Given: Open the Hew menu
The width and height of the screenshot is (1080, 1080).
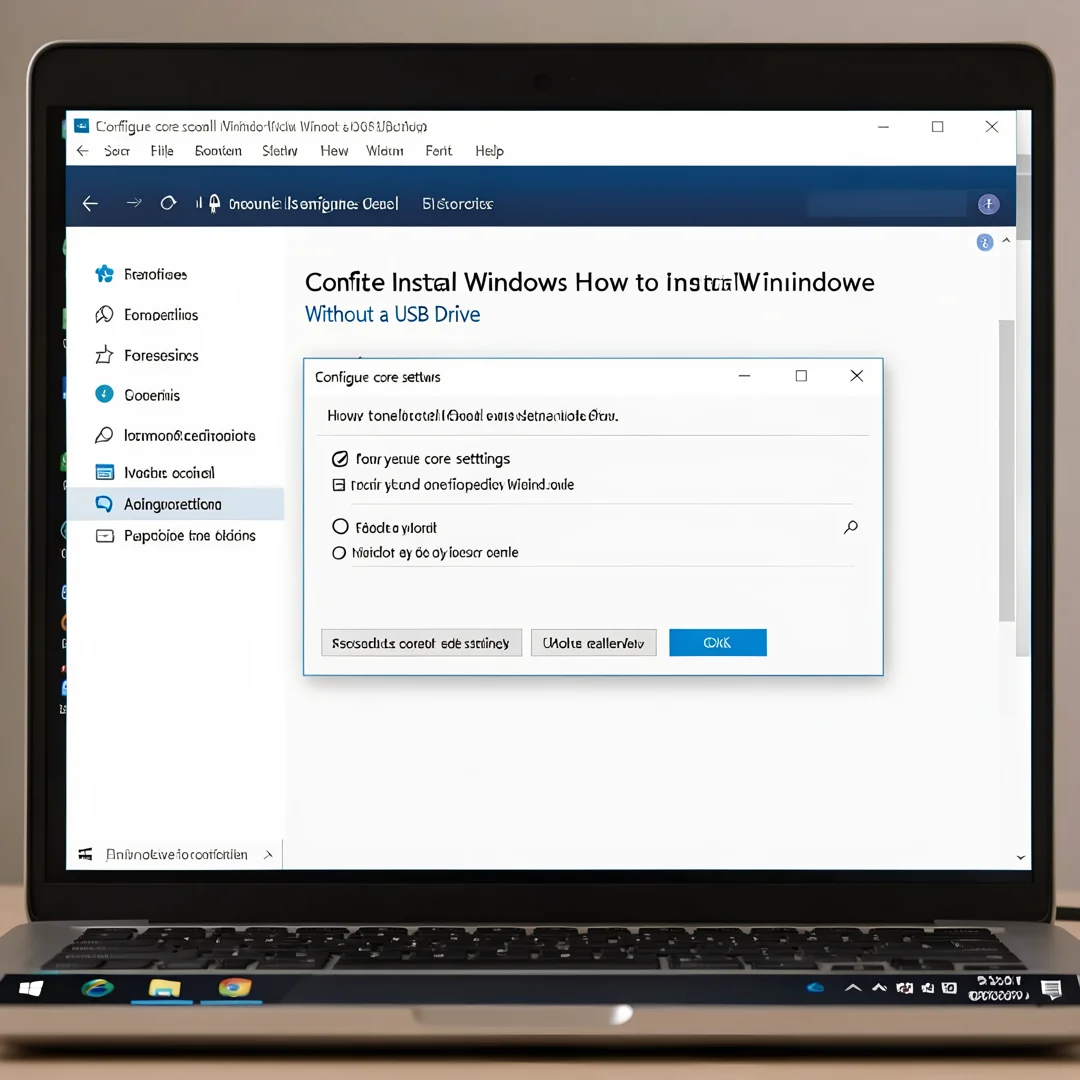Looking at the screenshot, I should pyautogui.click(x=334, y=151).
